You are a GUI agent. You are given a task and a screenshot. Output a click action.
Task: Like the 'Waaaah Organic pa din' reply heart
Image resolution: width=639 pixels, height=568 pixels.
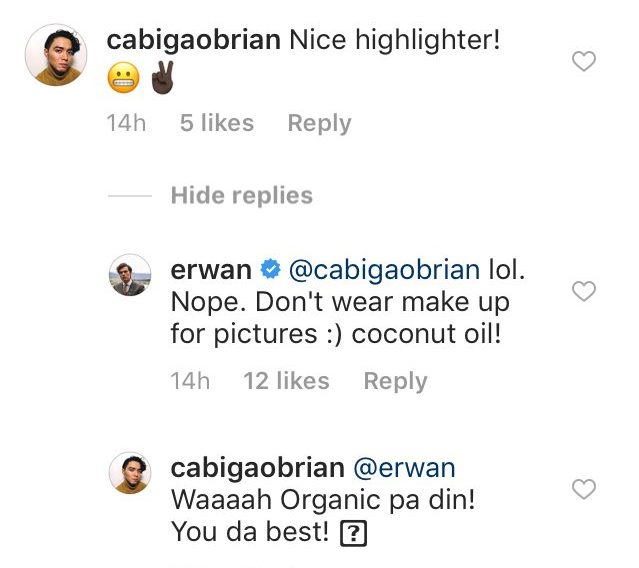[584, 489]
